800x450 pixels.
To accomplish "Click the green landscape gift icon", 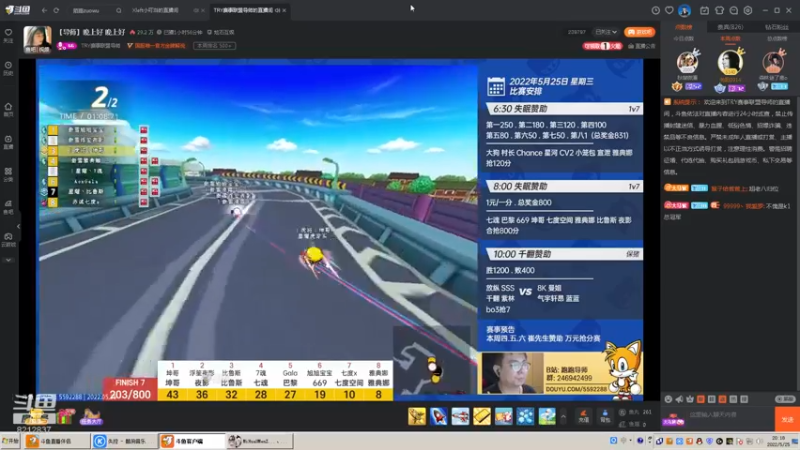I will coord(547,416).
